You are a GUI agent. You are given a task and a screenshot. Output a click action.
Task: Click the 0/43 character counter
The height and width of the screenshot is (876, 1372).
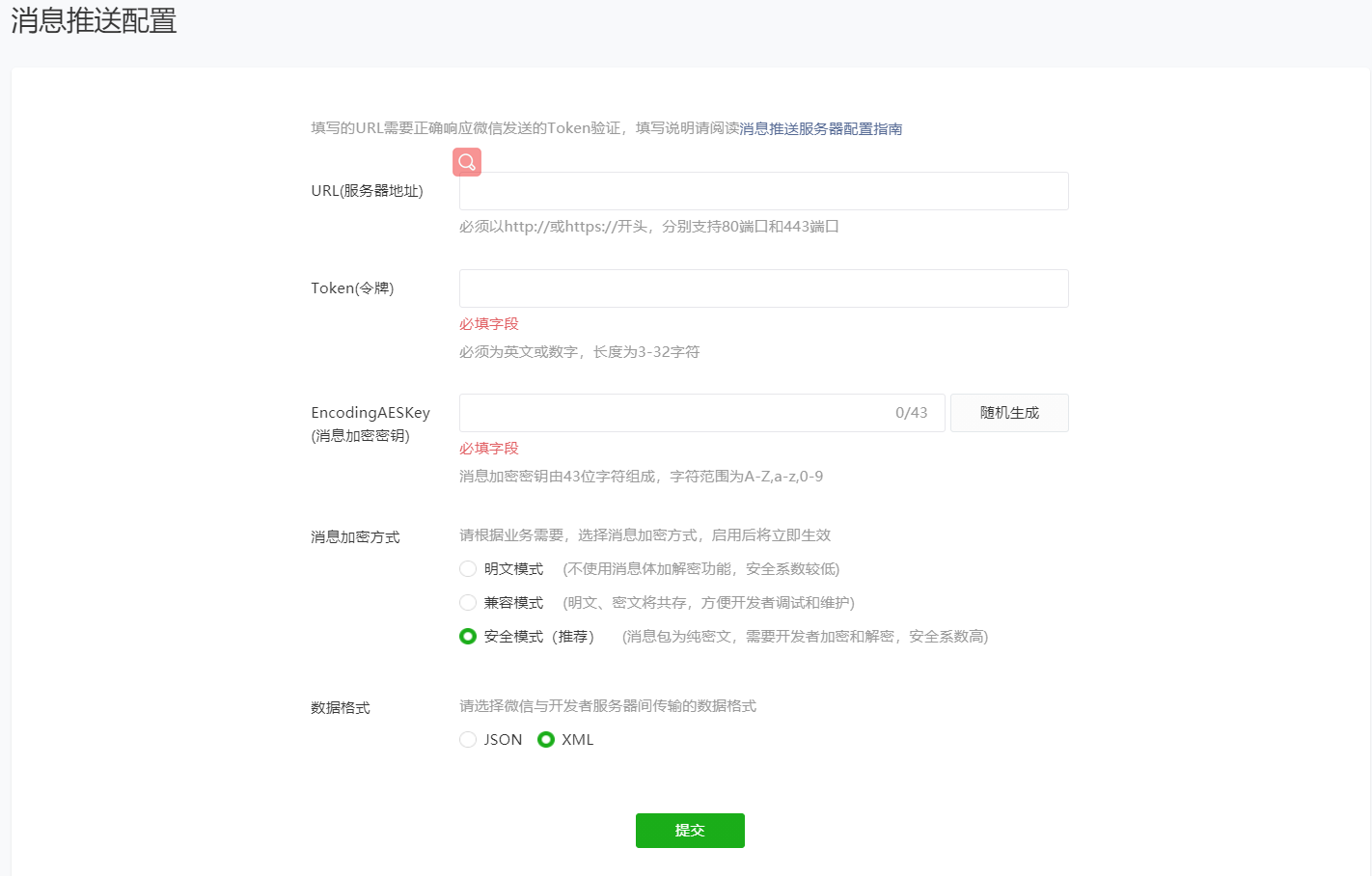tap(911, 413)
